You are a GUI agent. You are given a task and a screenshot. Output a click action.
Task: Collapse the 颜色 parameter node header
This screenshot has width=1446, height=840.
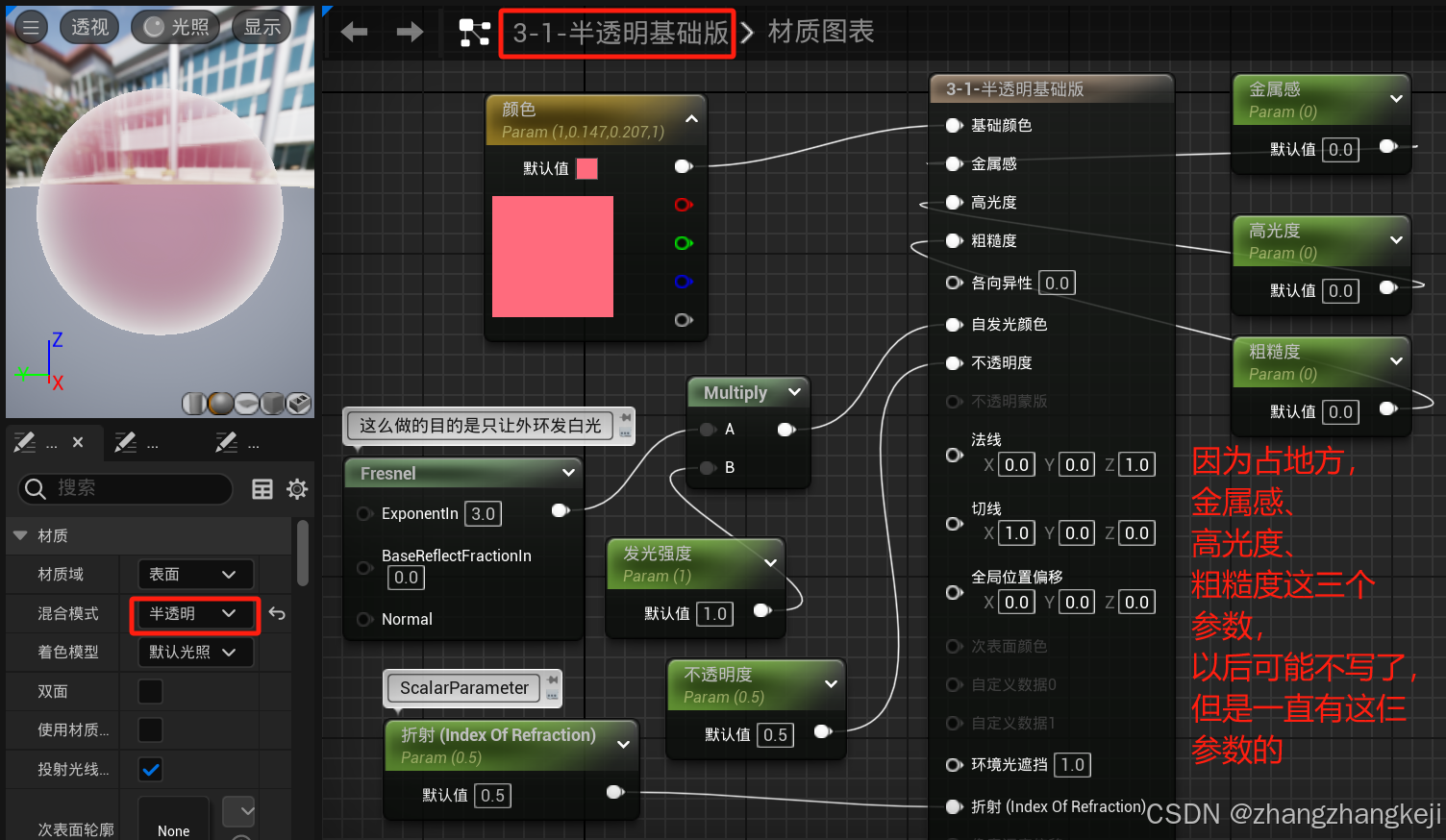click(x=691, y=118)
